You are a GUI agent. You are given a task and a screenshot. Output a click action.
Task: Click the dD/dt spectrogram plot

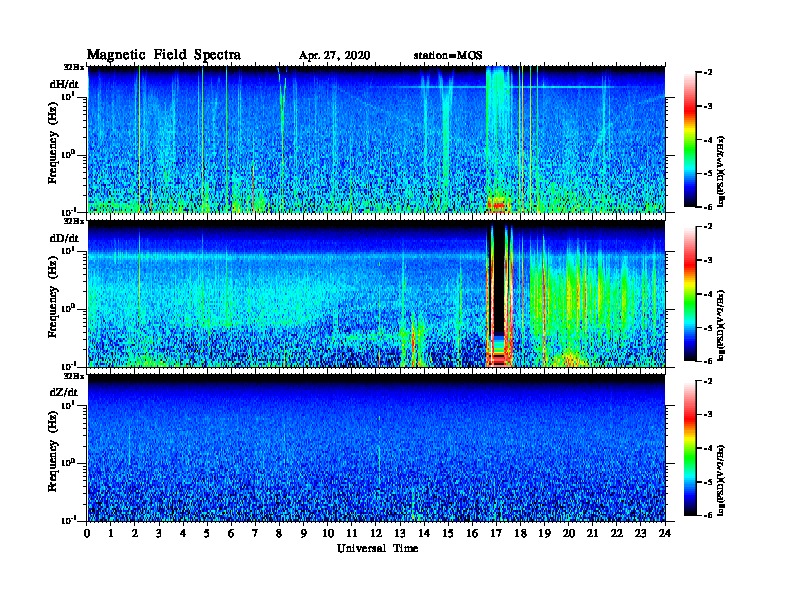pyautogui.click(x=377, y=294)
